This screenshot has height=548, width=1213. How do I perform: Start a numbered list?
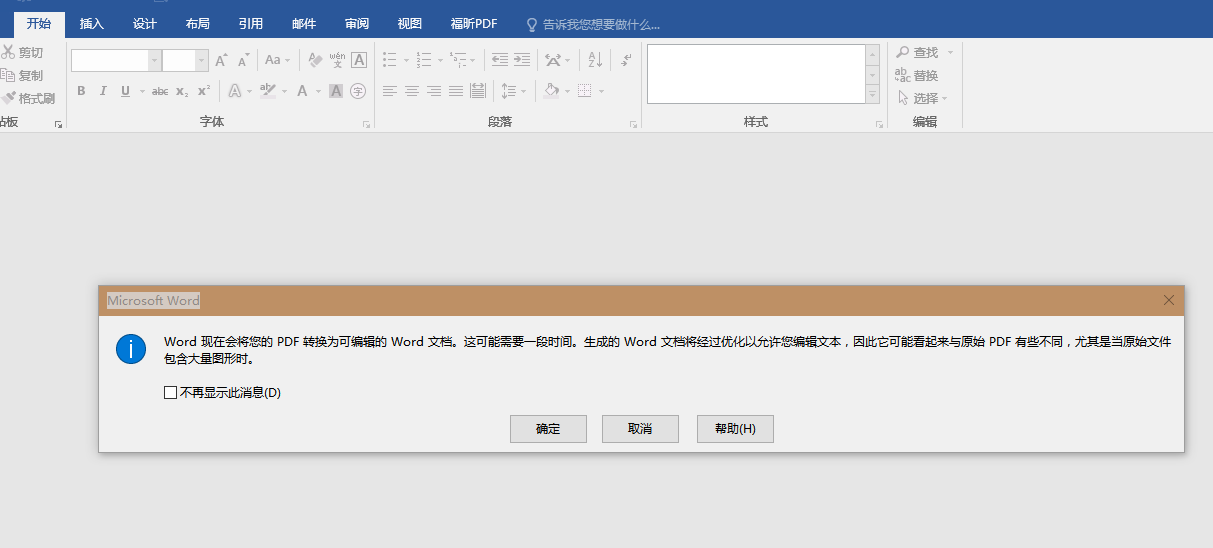(x=424, y=61)
